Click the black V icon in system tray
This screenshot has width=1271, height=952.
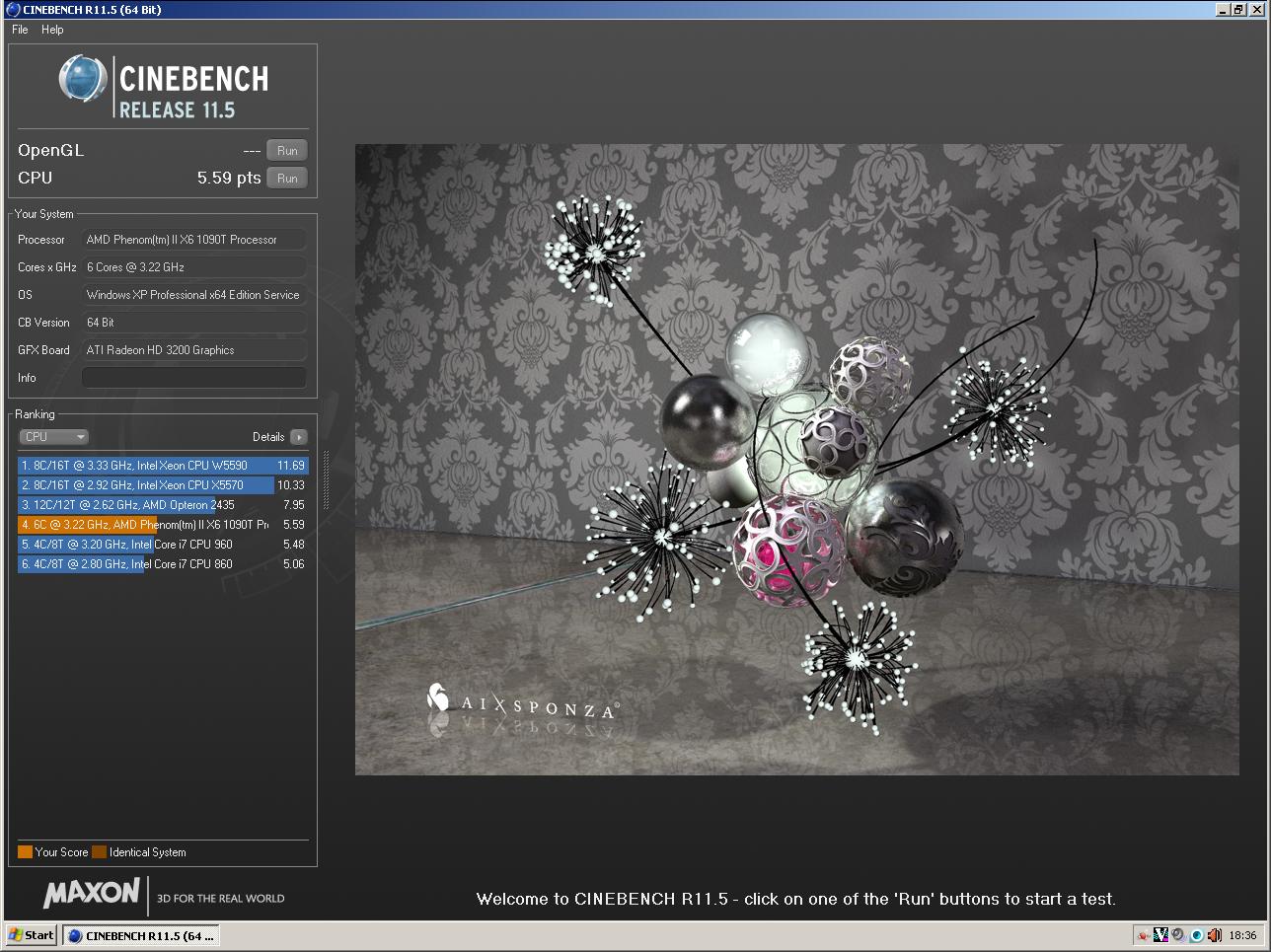pyautogui.click(x=1160, y=935)
